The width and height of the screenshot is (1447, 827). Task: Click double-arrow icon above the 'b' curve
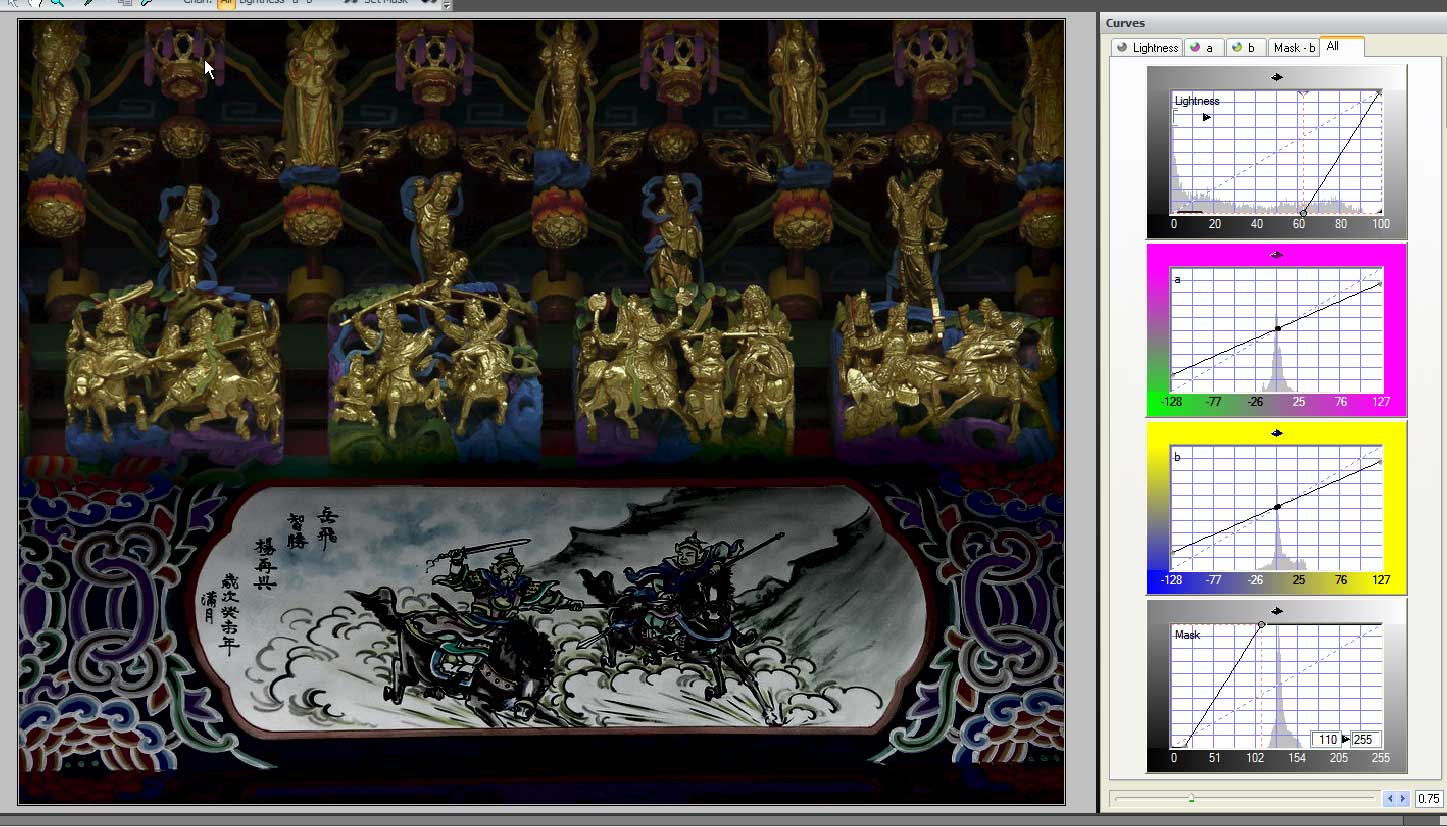click(1277, 433)
